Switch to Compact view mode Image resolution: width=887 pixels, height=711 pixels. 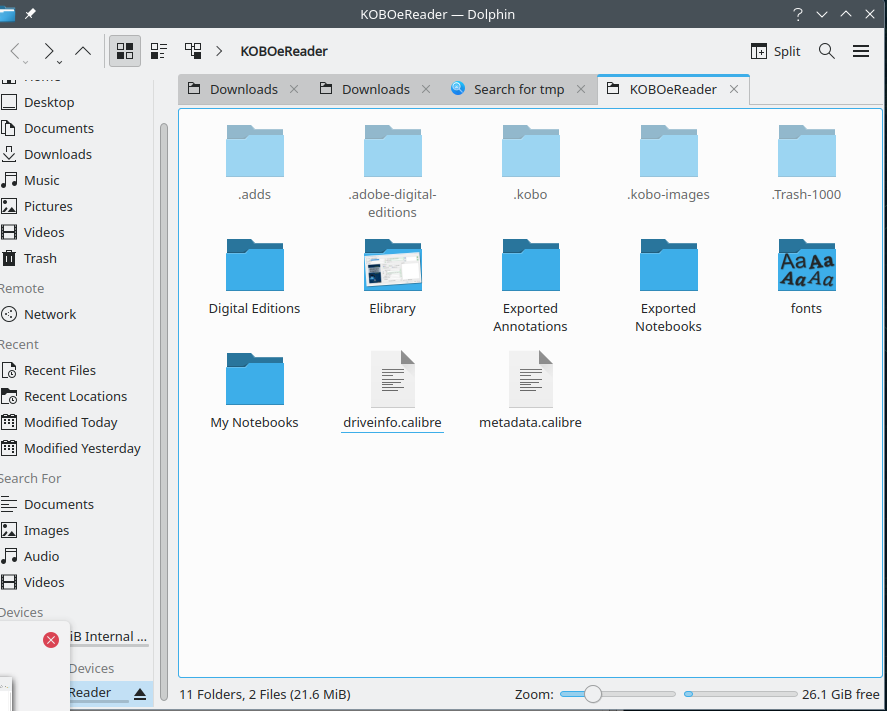[159, 51]
